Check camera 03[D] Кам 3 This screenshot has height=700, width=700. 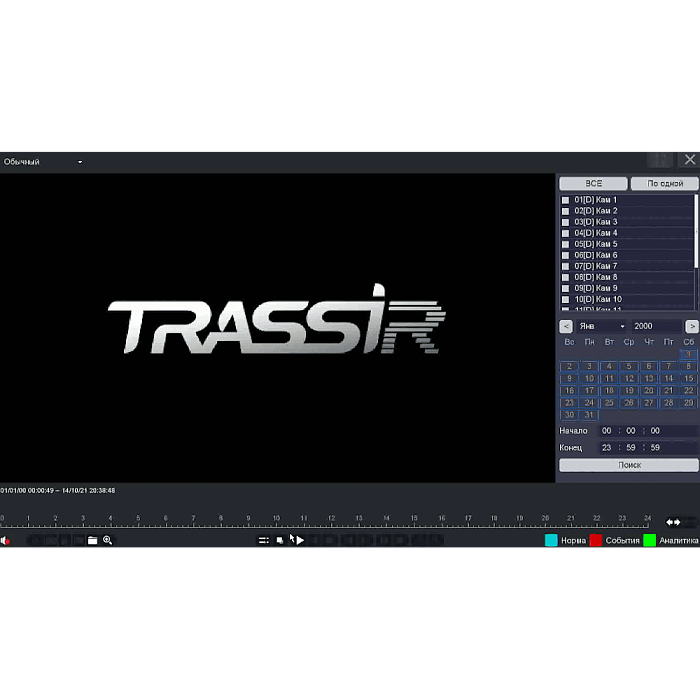coord(565,222)
